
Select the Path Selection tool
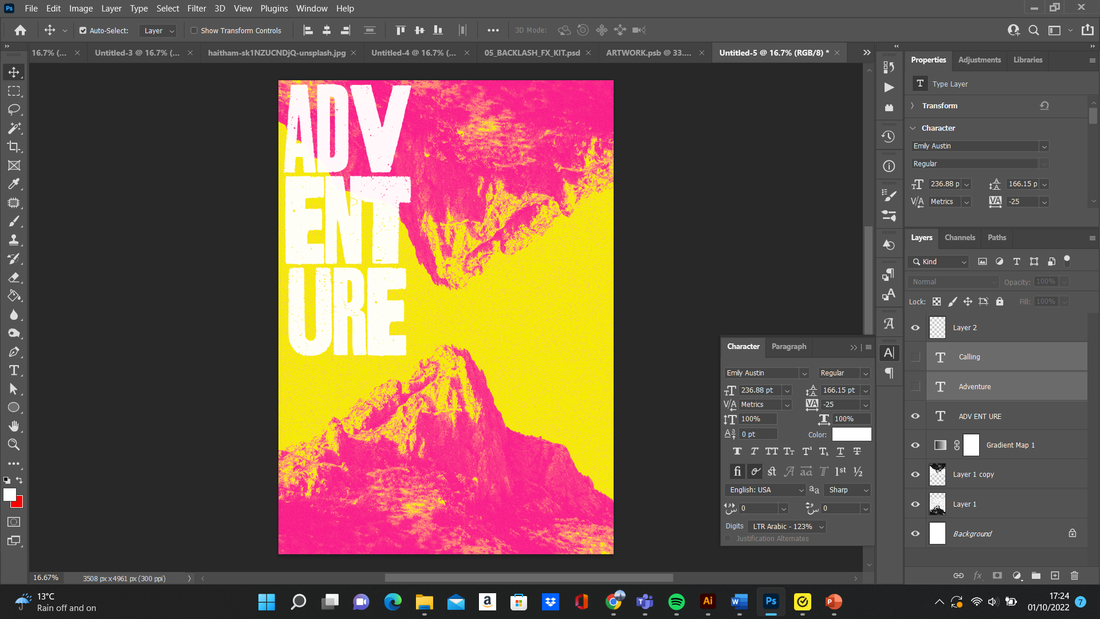click(14, 389)
